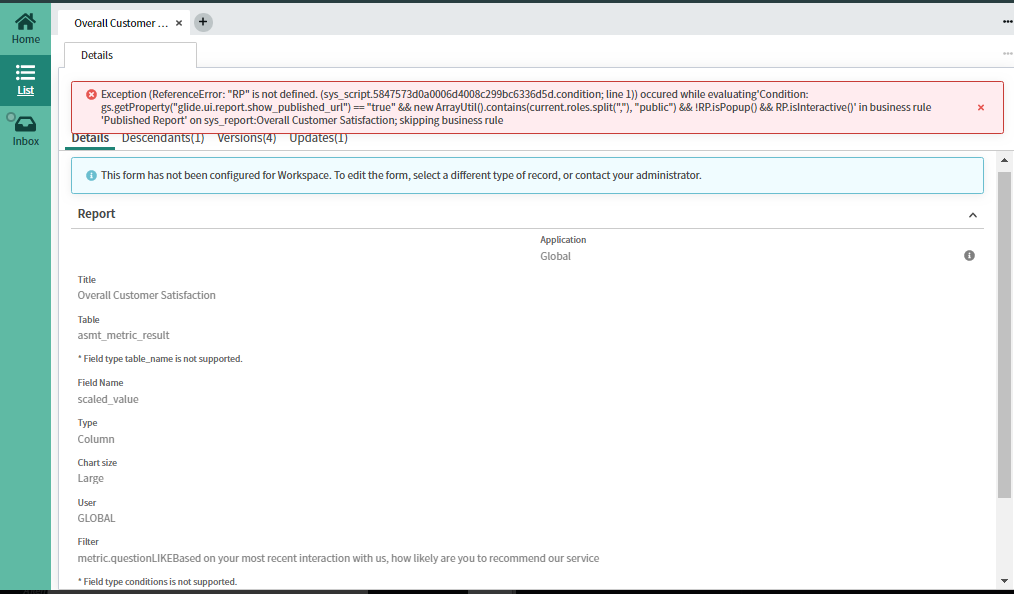The height and width of the screenshot is (594, 1014).
Task: Collapse the Report section
Action: point(972,214)
